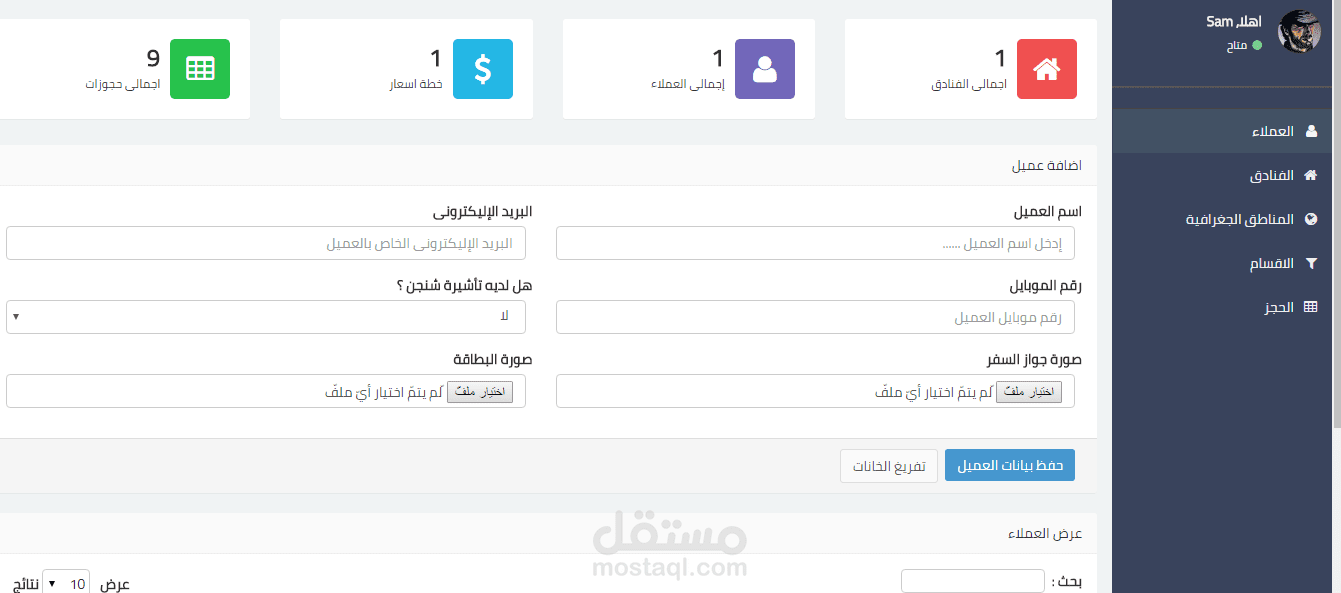Screen dimensions: 1341x593
Task: Click the تفريغ الخانات clear button
Action: click(888, 464)
